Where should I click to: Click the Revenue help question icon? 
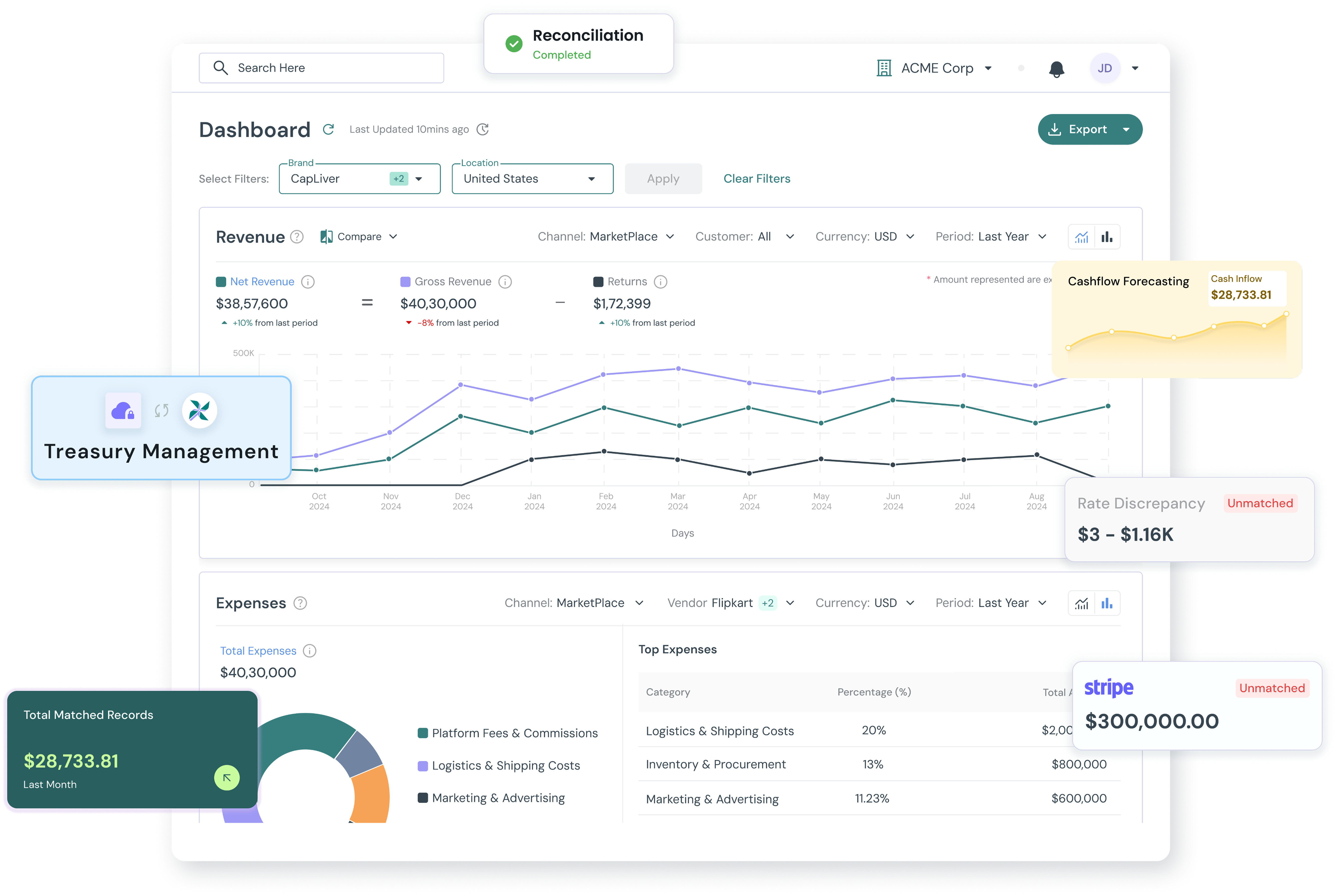click(x=297, y=237)
